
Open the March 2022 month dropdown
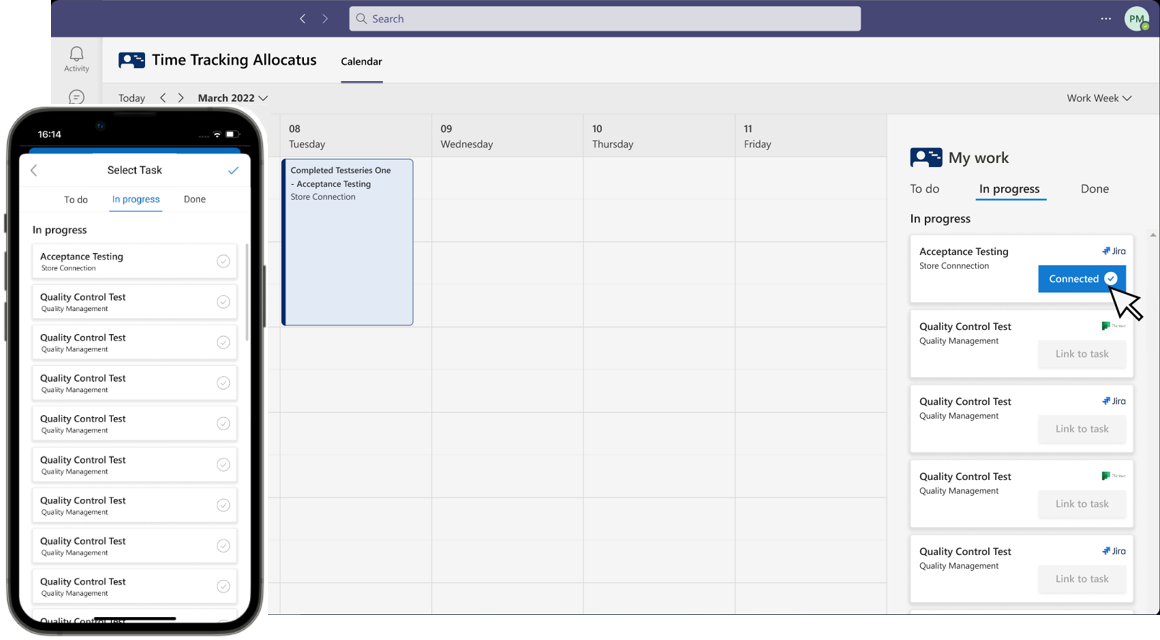(x=232, y=98)
